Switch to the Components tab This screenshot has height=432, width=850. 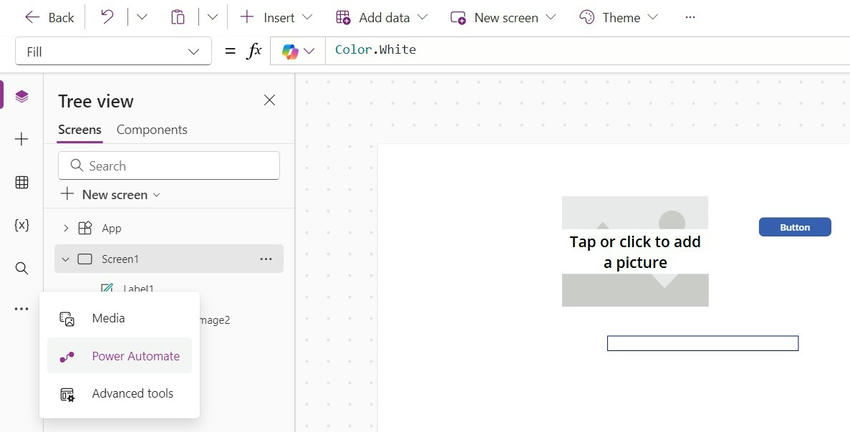point(152,130)
